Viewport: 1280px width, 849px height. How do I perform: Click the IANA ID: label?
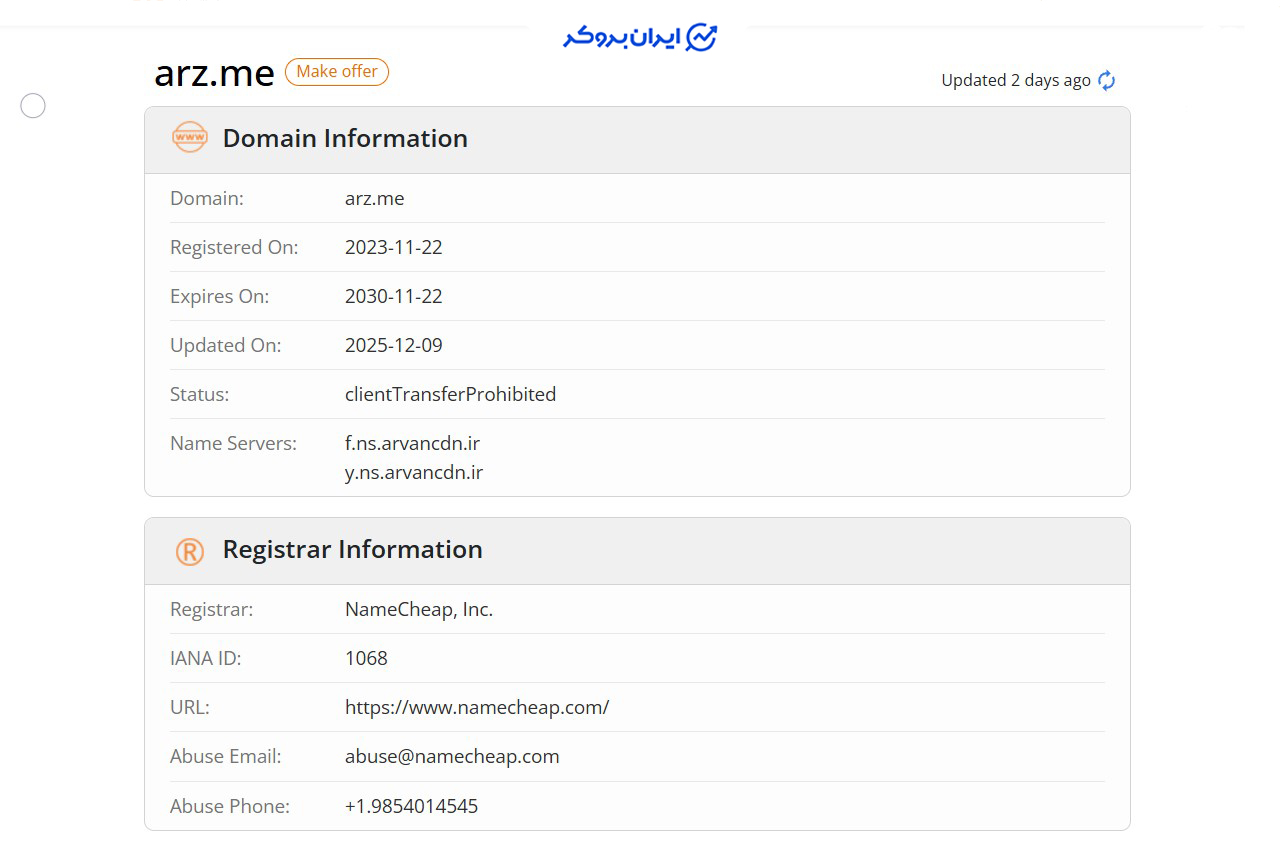point(206,658)
